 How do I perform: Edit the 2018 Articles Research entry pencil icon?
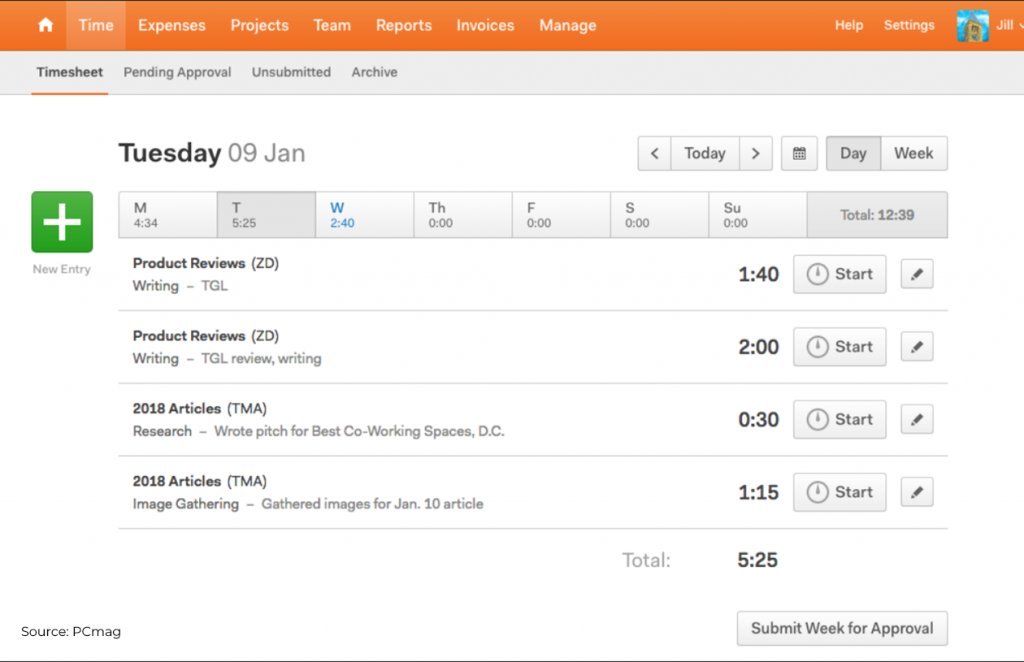pyautogui.click(x=916, y=419)
